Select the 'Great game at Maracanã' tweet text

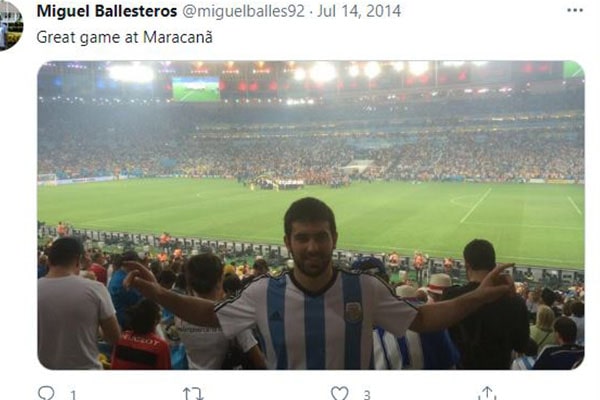(125, 38)
